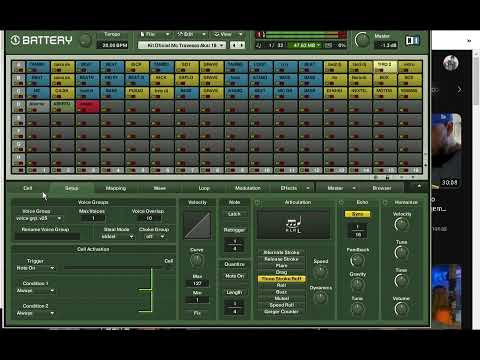
Task: Open the Voice Group dropdown
Action: click(39, 218)
